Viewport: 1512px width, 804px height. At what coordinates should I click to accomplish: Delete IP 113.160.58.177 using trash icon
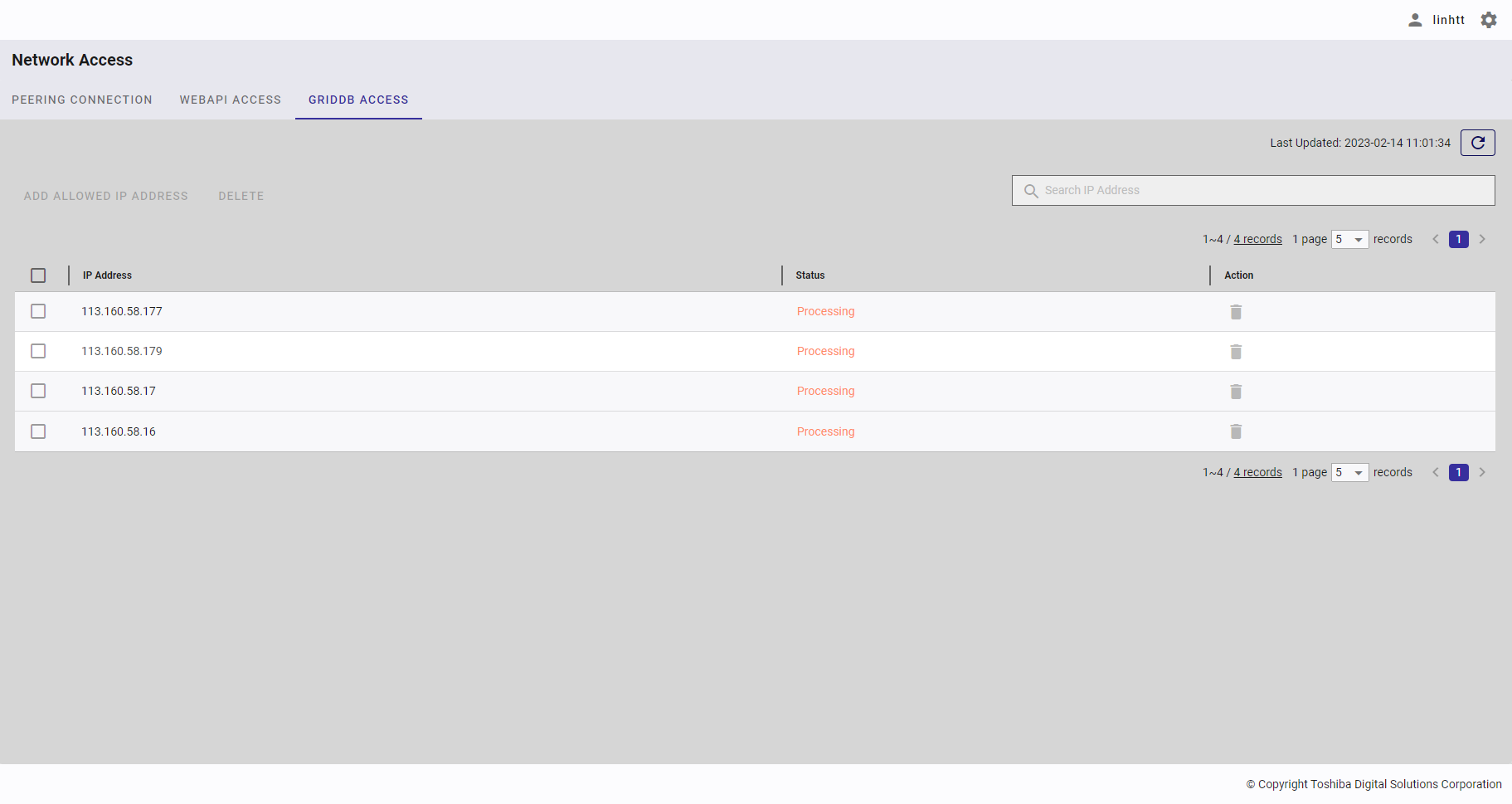click(1236, 312)
